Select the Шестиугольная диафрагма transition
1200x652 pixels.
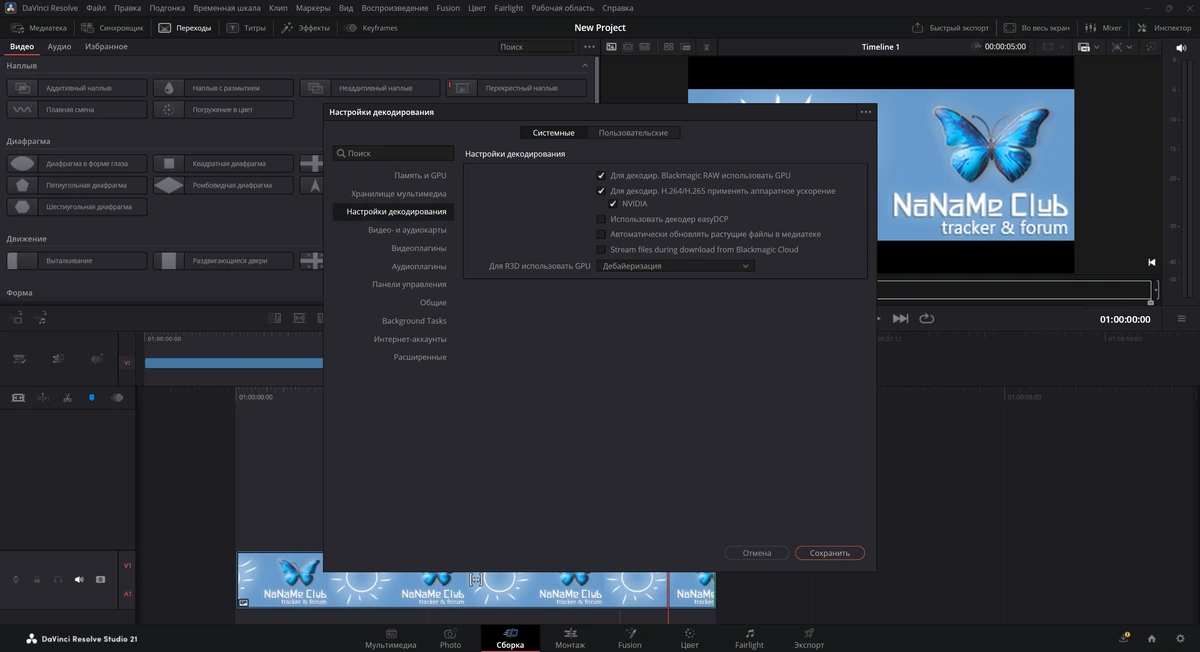pos(77,207)
